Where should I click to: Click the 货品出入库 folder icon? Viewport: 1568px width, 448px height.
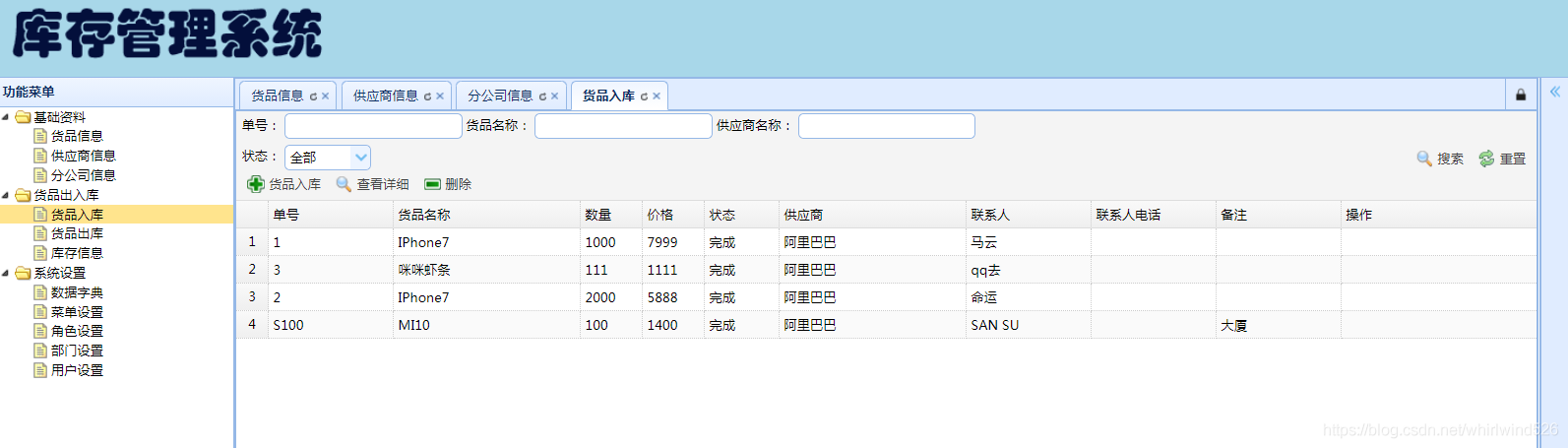coord(23,195)
